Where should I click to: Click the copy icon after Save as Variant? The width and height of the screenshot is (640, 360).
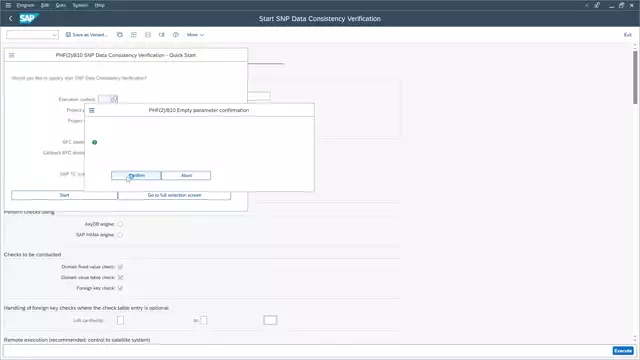[x=120, y=35]
